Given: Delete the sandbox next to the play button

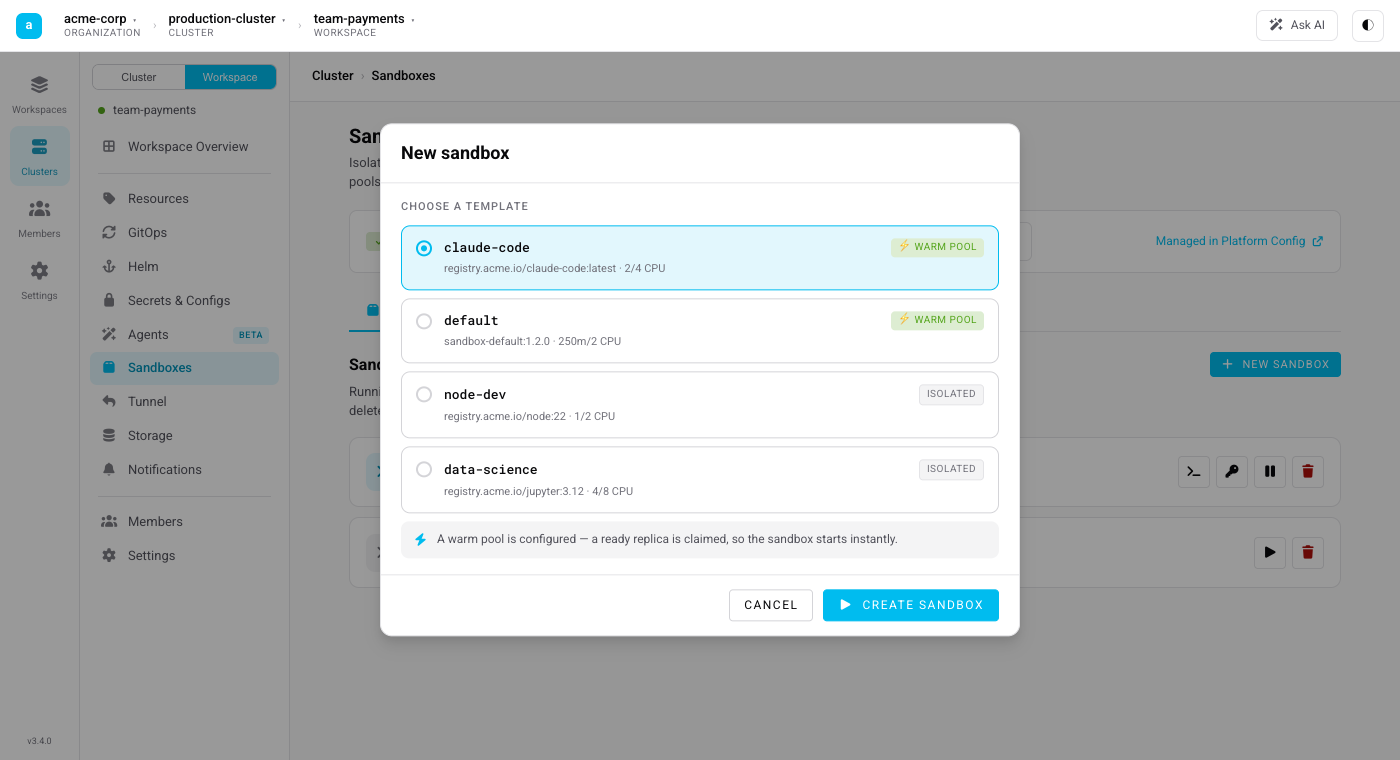Looking at the screenshot, I should 1308,552.
